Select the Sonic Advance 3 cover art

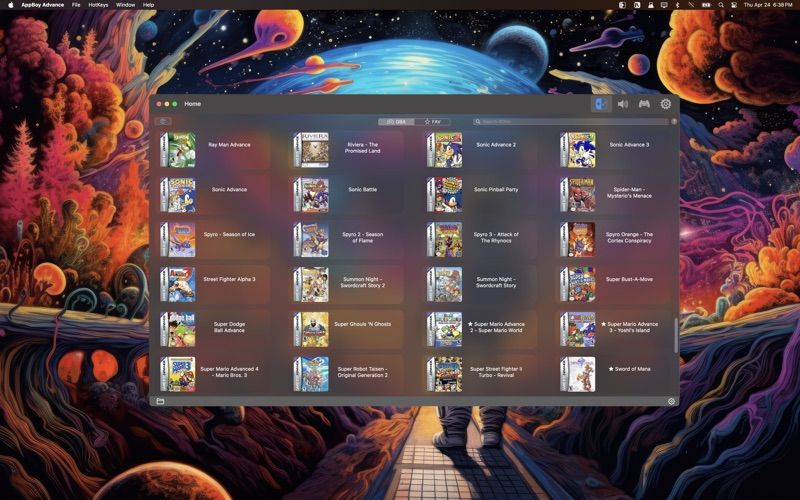pos(578,150)
